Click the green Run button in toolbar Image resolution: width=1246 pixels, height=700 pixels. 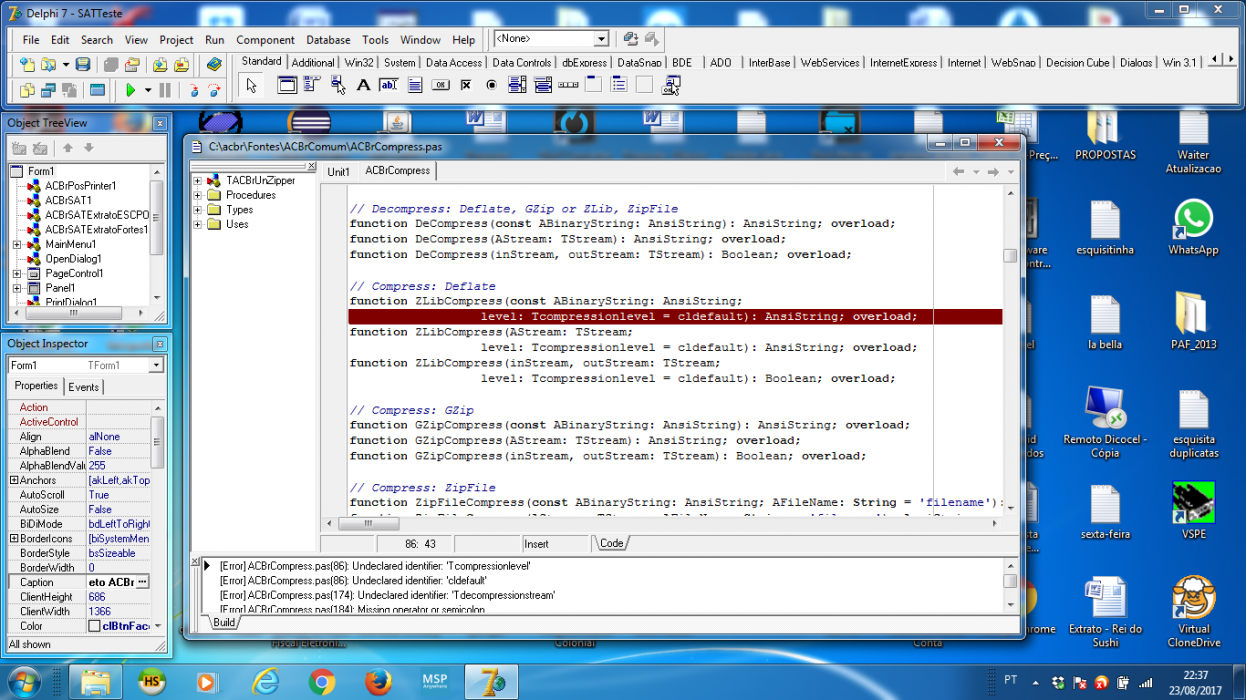pos(131,90)
